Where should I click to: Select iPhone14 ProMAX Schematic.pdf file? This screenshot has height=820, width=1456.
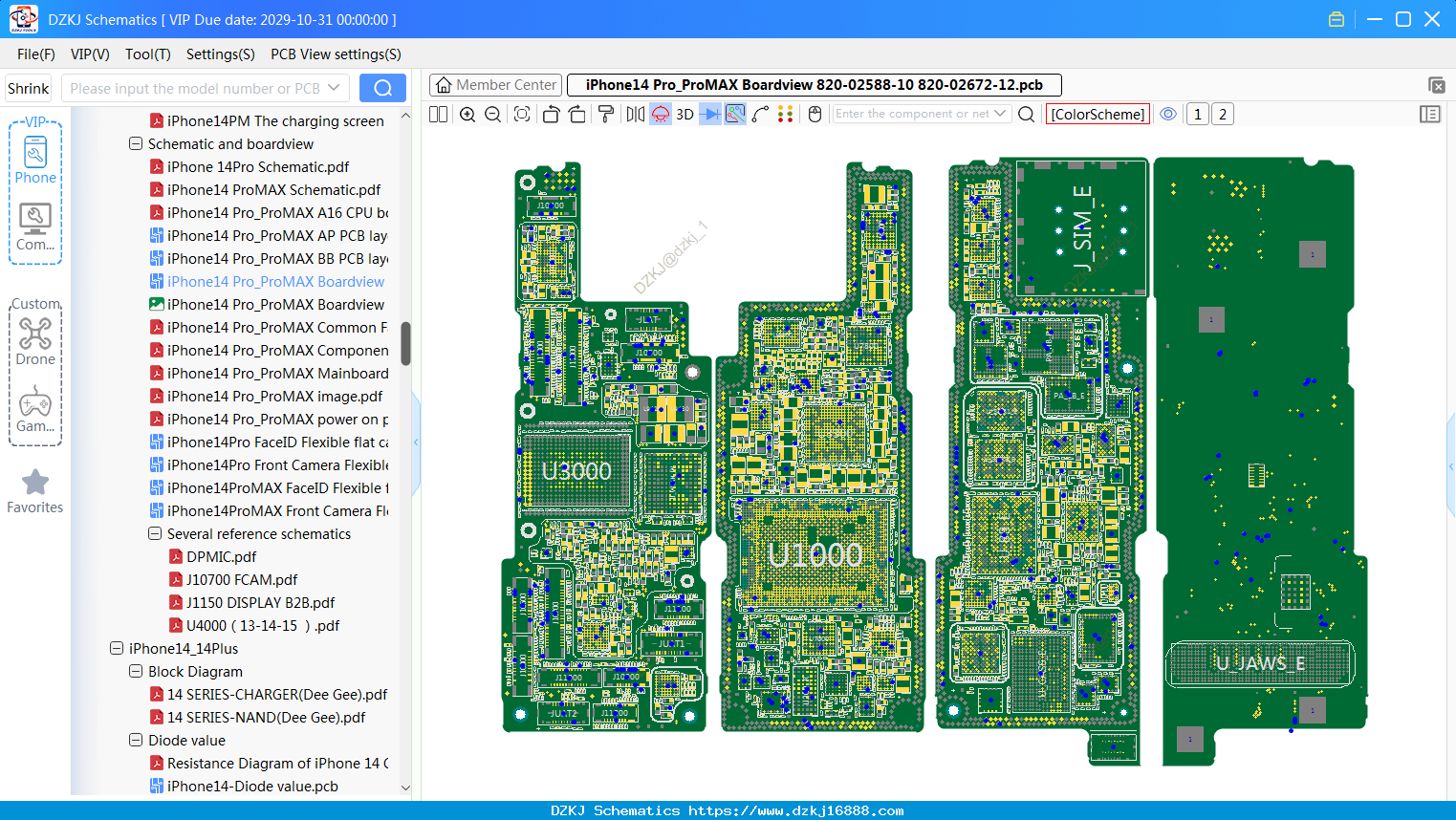[x=273, y=190]
